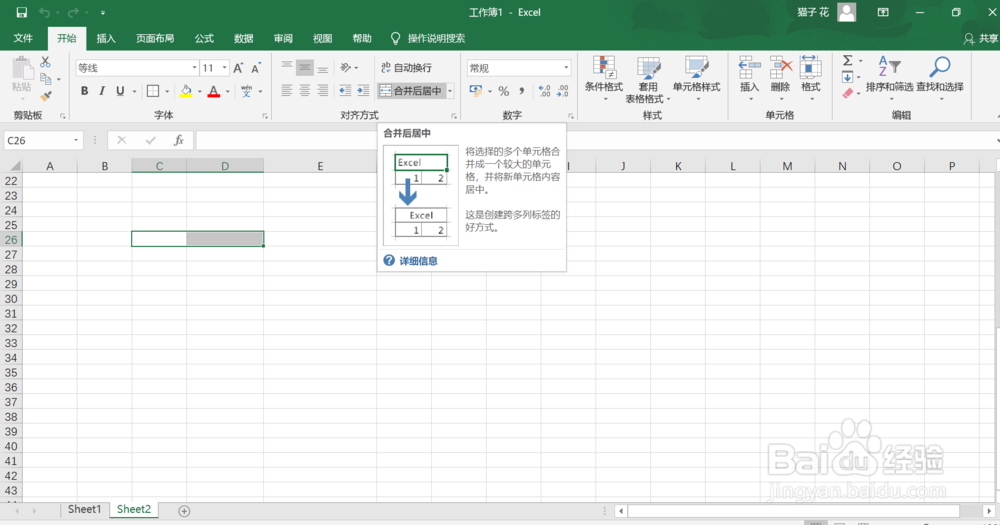Apply comma style format

coord(522,91)
